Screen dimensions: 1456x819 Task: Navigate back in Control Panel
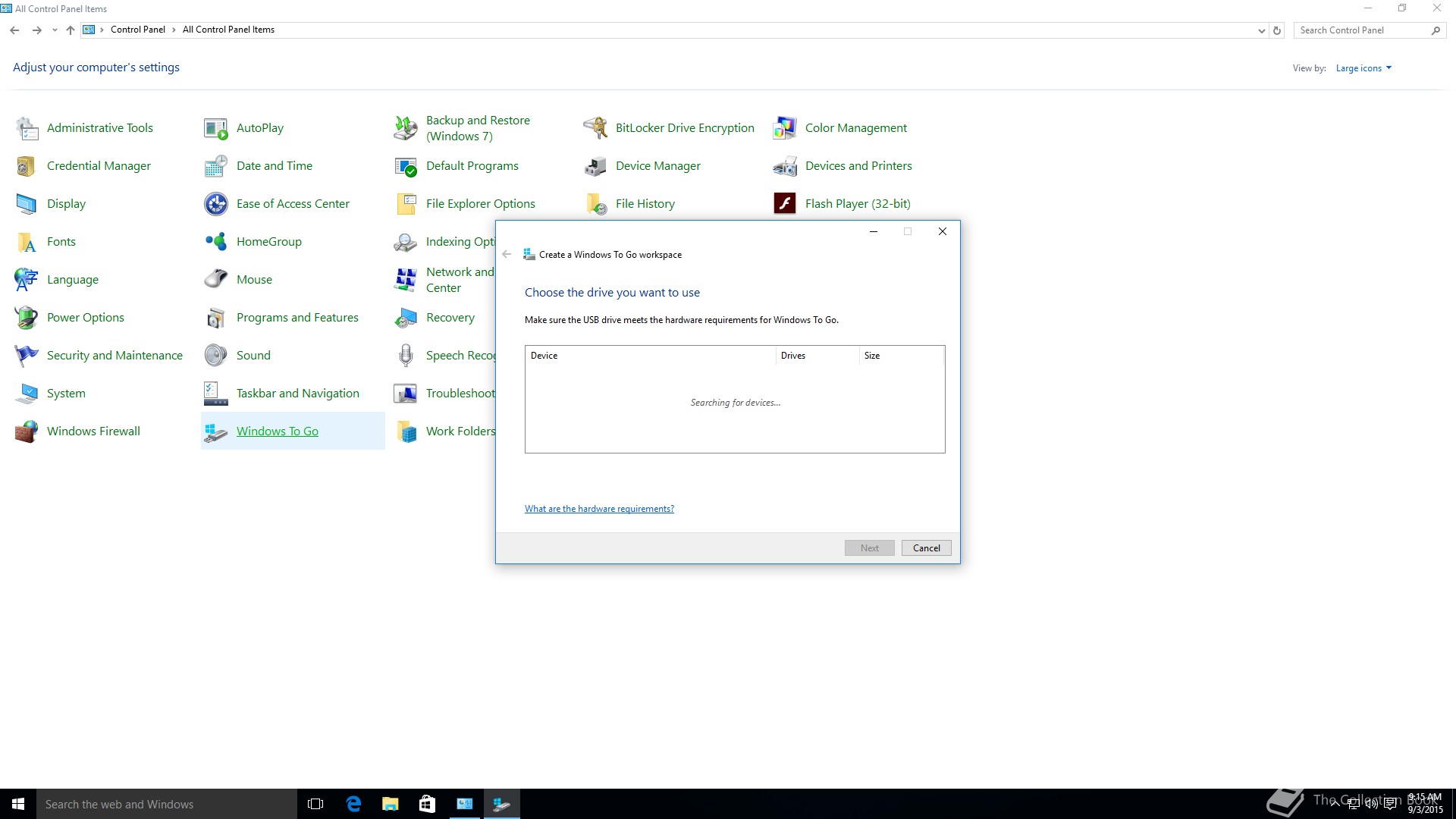click(x=14, y=30)
